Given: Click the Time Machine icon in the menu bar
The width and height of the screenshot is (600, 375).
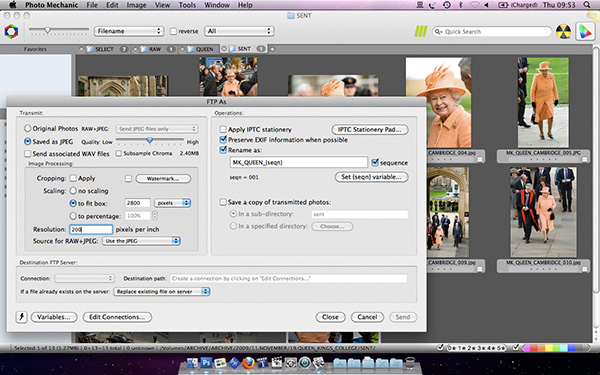Looking at the screenshot, I should tap(447, 5).
